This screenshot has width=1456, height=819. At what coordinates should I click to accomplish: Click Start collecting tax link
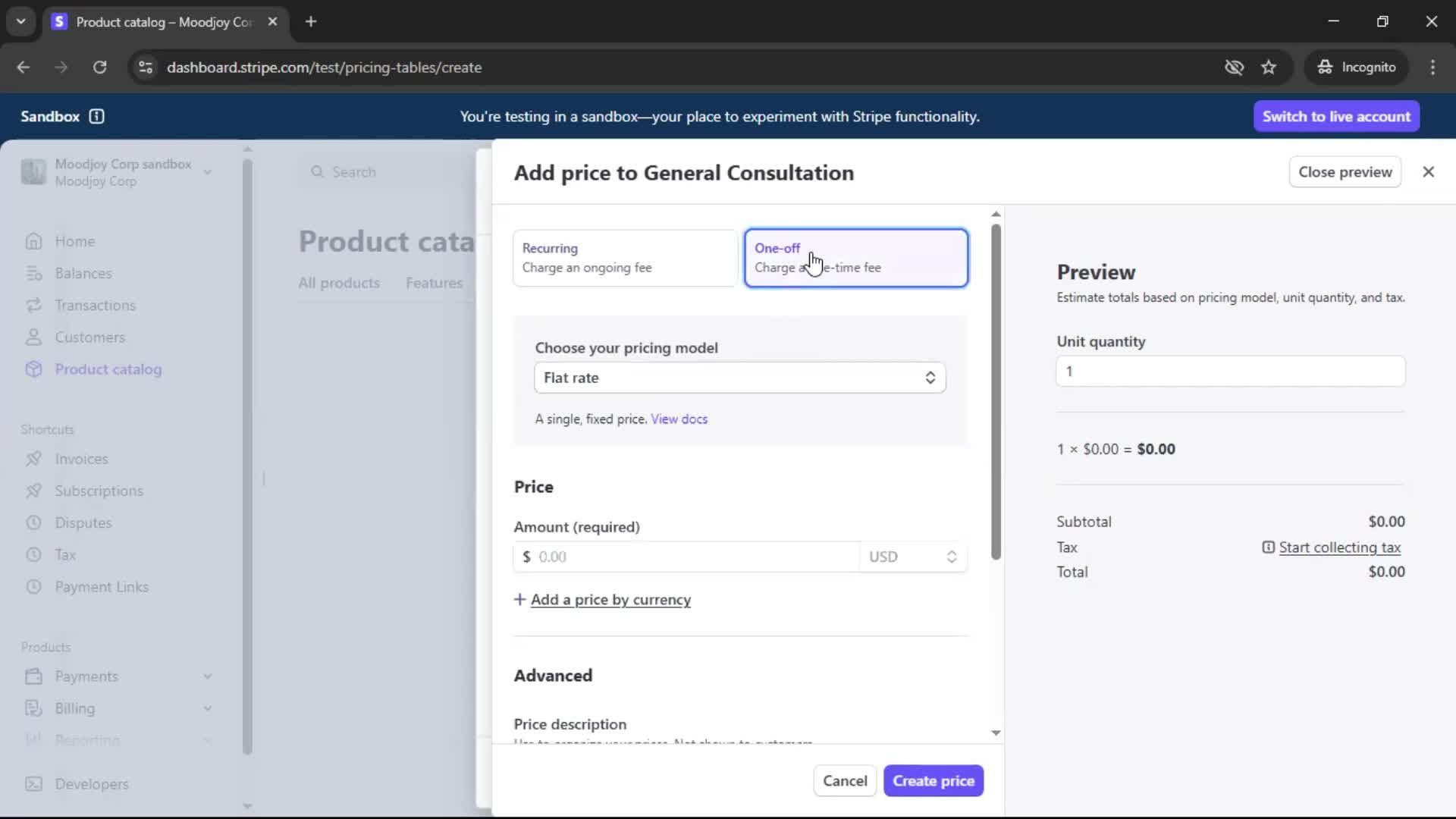coord(1338,548)
